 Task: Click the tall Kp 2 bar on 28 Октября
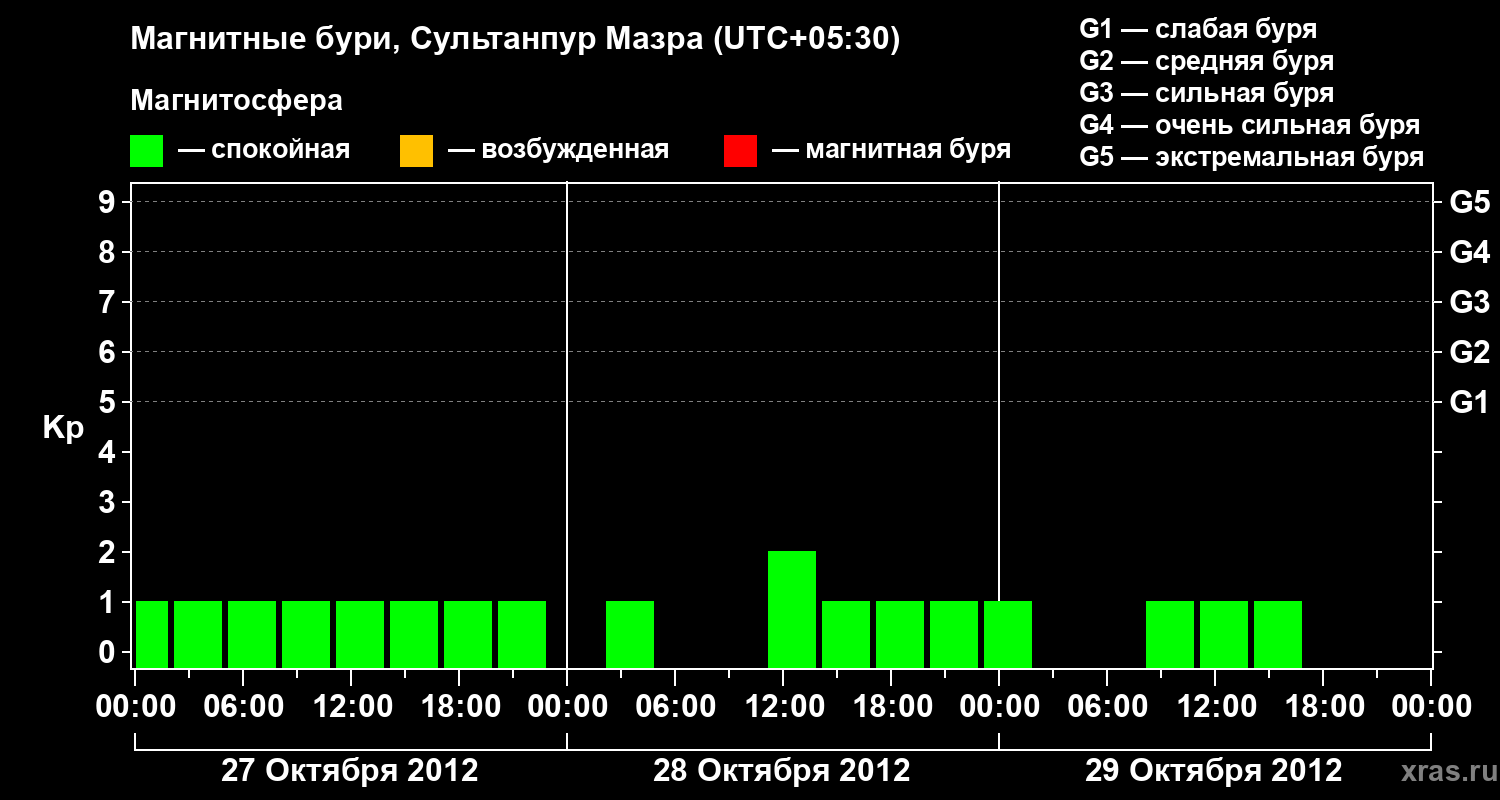pos(792,609)
